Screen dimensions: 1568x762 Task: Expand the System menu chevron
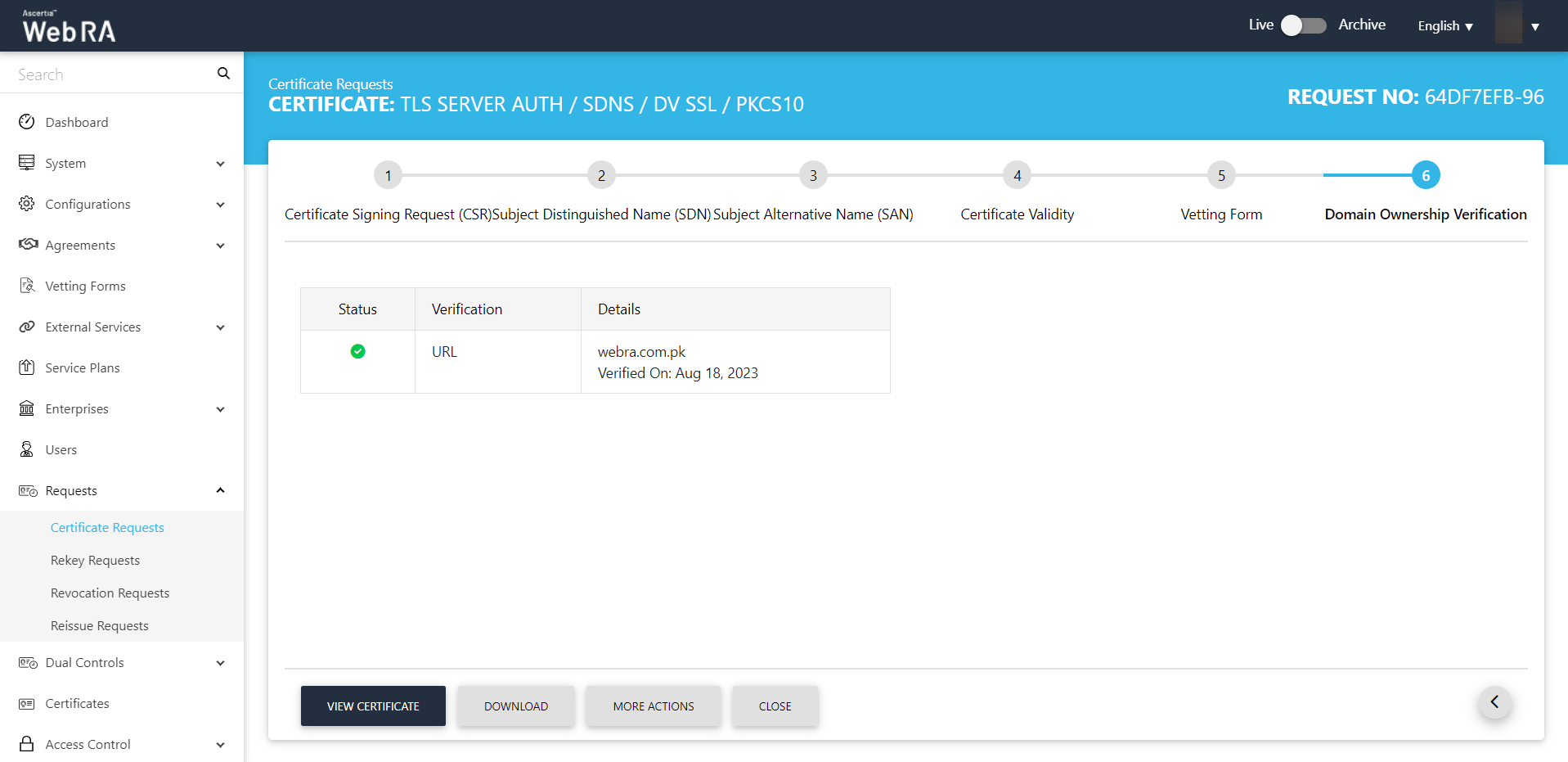tap(220, 164)
